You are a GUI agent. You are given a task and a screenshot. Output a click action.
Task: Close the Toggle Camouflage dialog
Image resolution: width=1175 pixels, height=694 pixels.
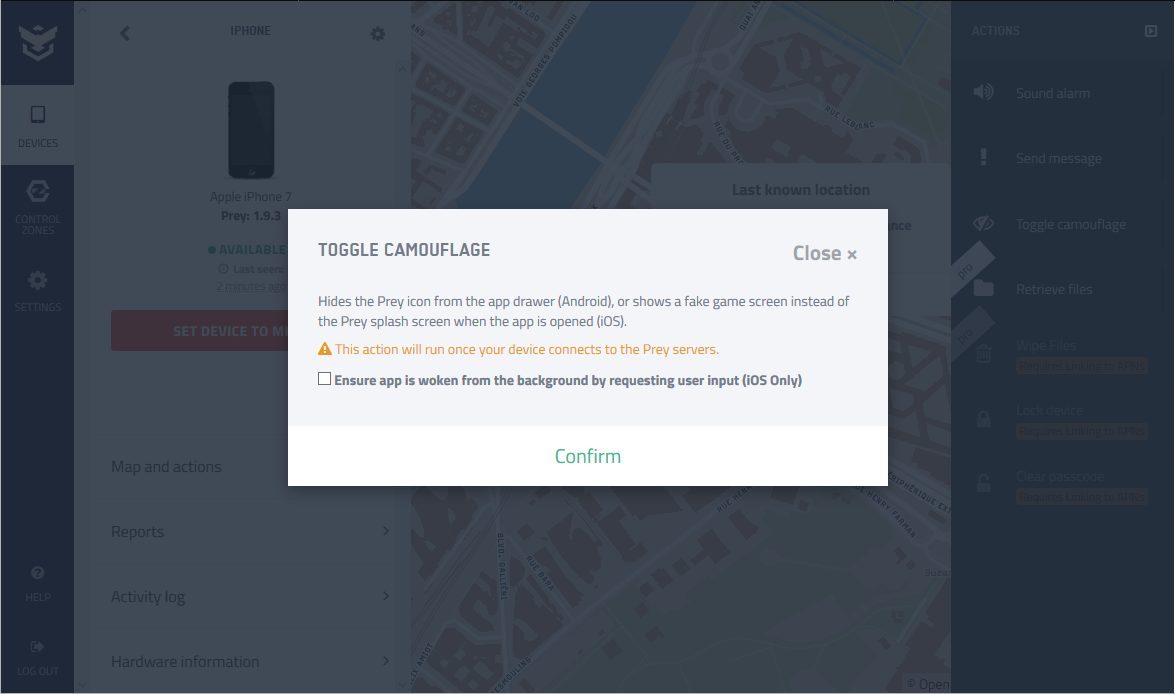(x=824, y=253)
